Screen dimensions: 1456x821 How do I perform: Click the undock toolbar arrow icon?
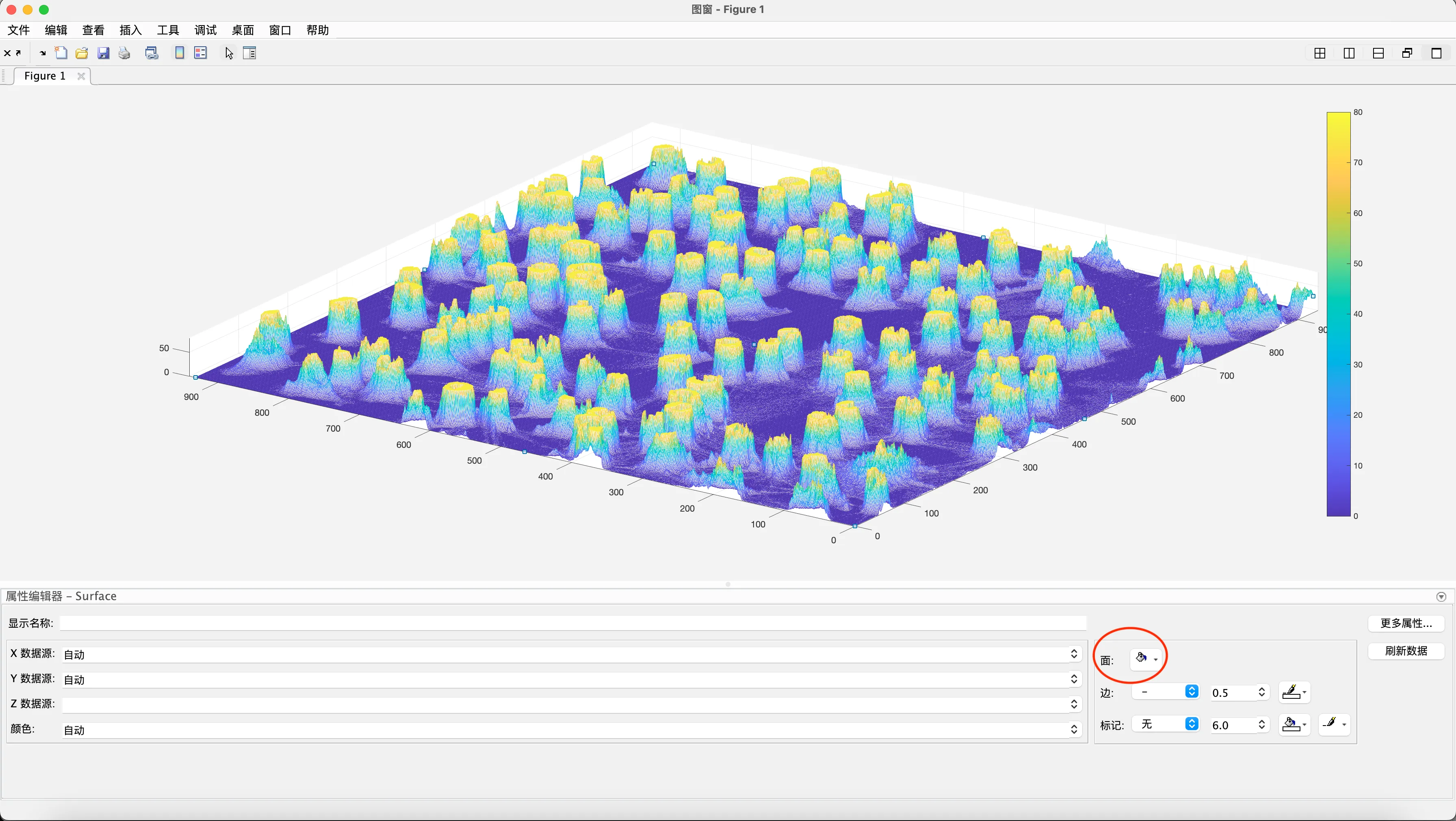pyautogui.click(x=19, y=53)
